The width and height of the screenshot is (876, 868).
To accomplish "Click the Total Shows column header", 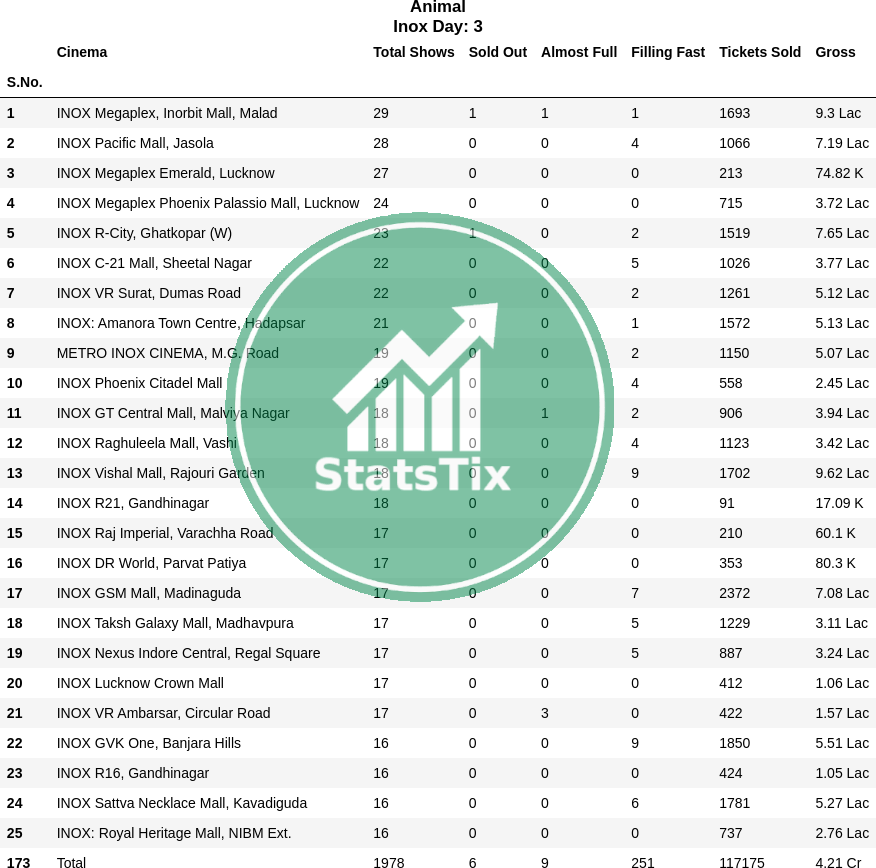I will (413, 52).
